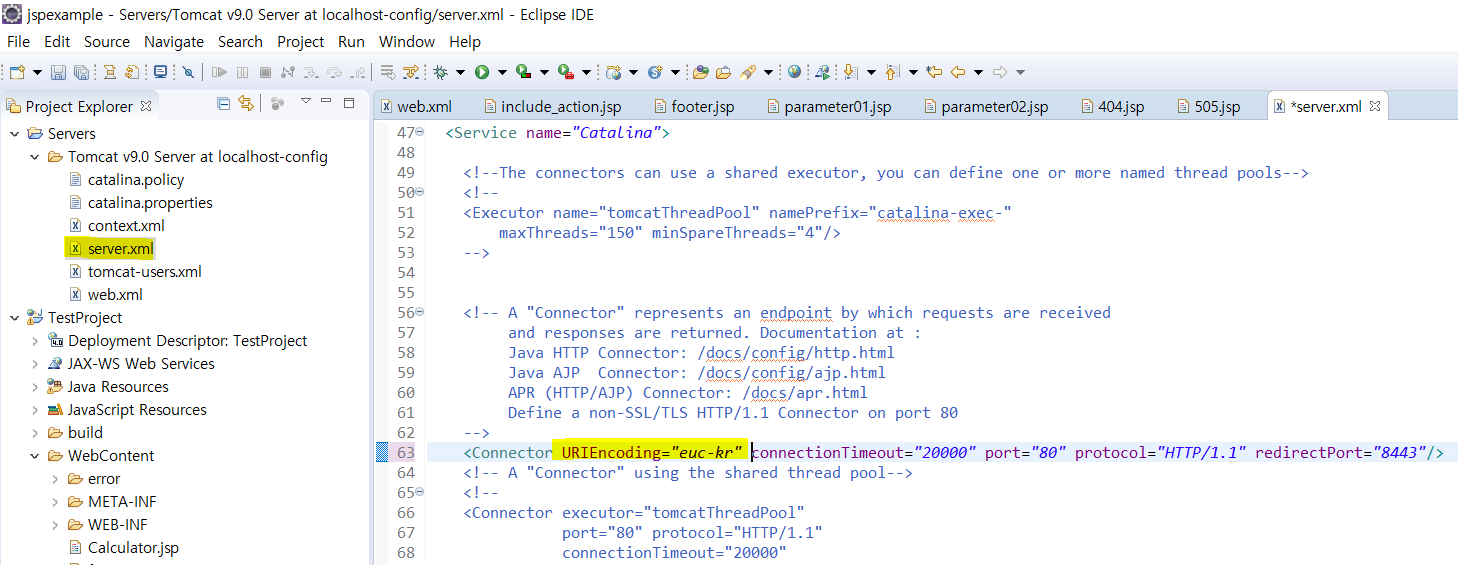1458x565 pixels.
Task: Open the Window menu
Action: 407,41
